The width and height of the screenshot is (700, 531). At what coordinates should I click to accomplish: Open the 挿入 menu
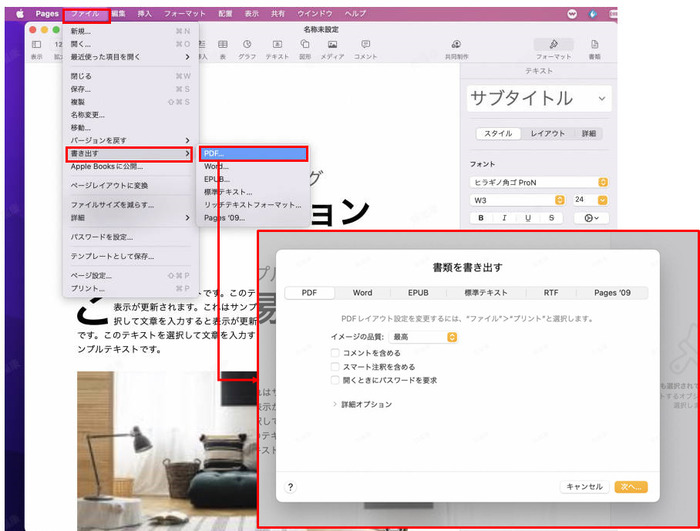pos(144,14)
